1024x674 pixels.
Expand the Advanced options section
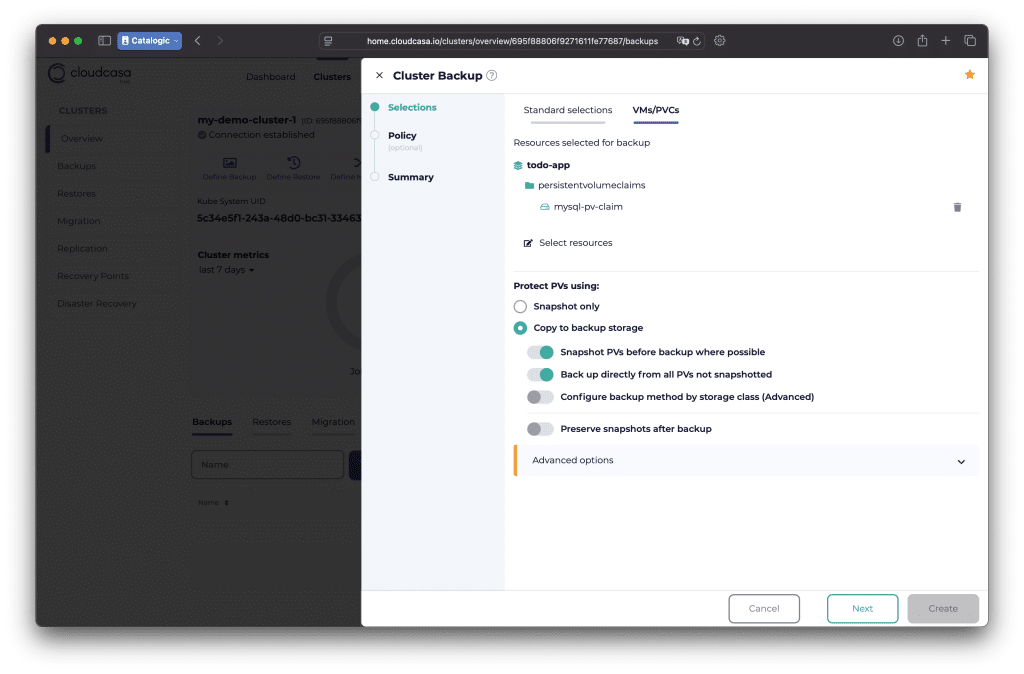[960, 461]
